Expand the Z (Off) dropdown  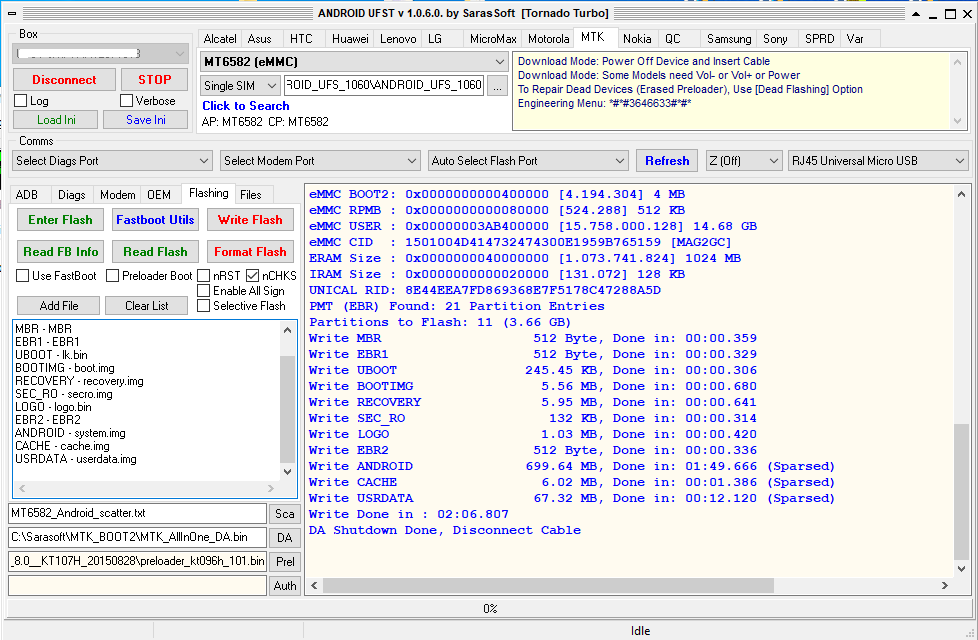[x=743, y=161]
